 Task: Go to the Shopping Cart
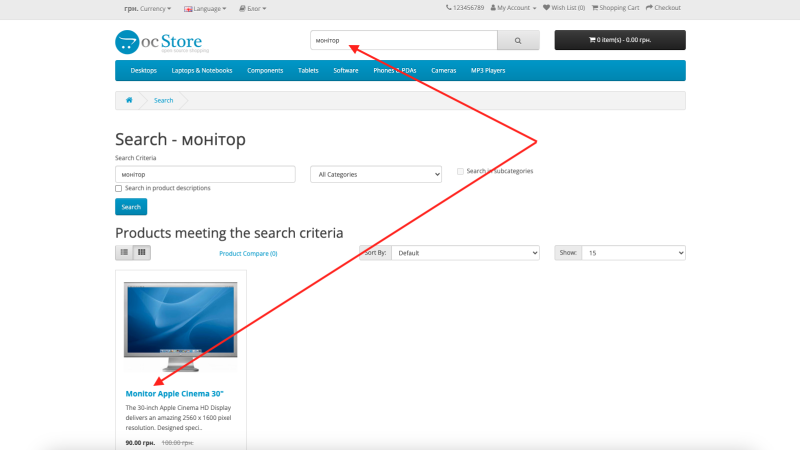pos(615,8)
